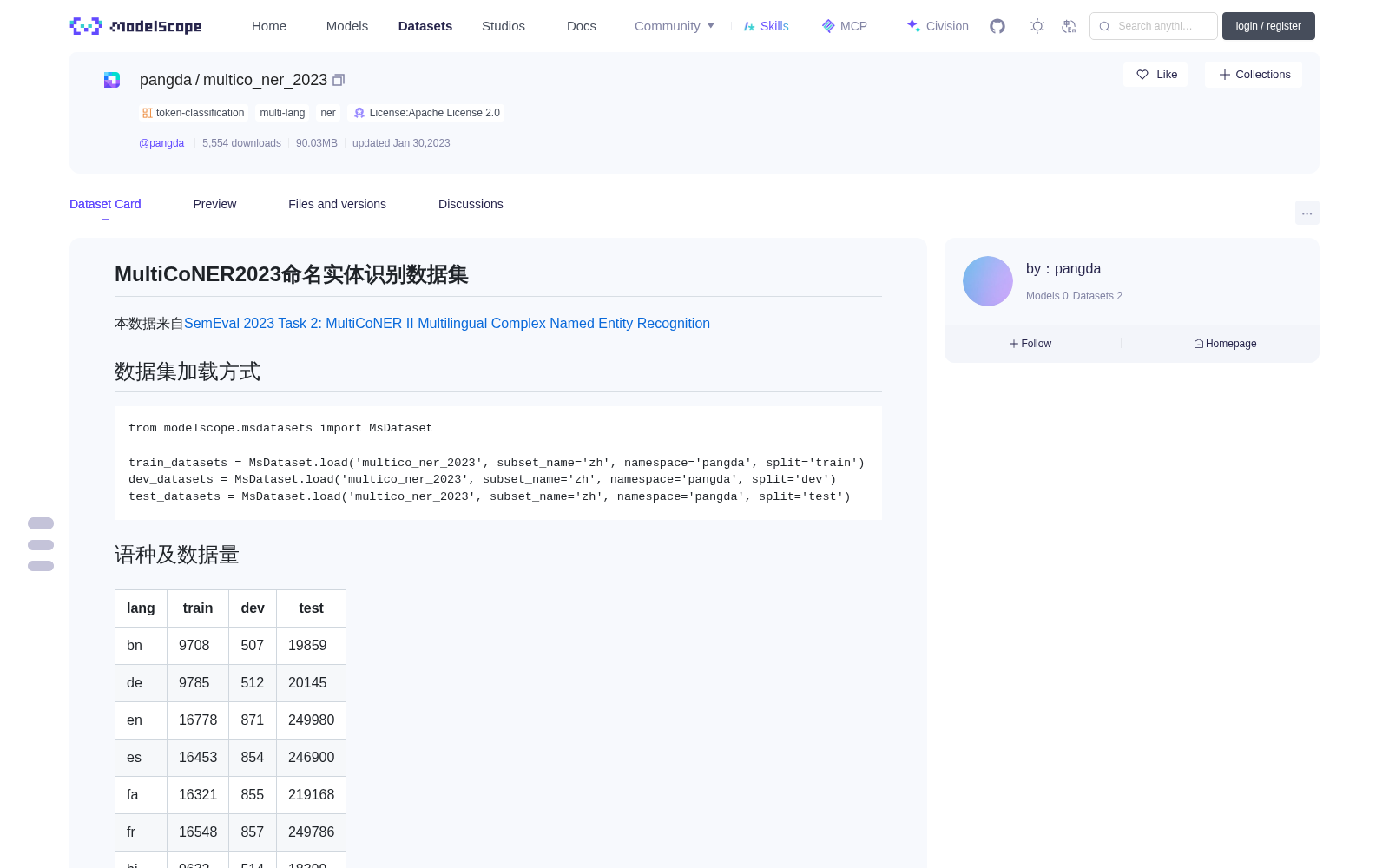The height and width of the screenshot is (868, 1389).
Task: Click the Apache license badge icon
Action: (359, 113)
